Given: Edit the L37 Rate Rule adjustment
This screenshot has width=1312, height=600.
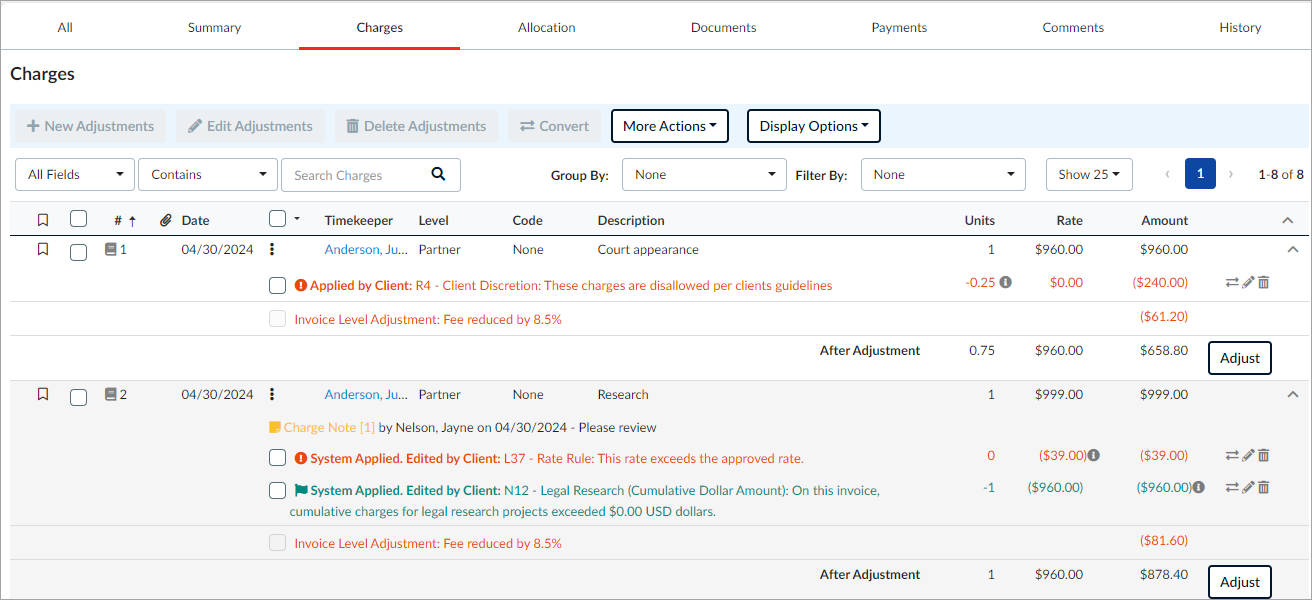Looking at the screenshot, I should pos(1248,456).
